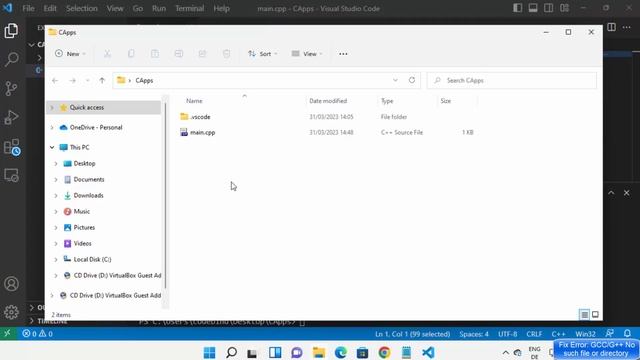Switch to details view layout icon
640x360 pixels.
coord(584,314)
